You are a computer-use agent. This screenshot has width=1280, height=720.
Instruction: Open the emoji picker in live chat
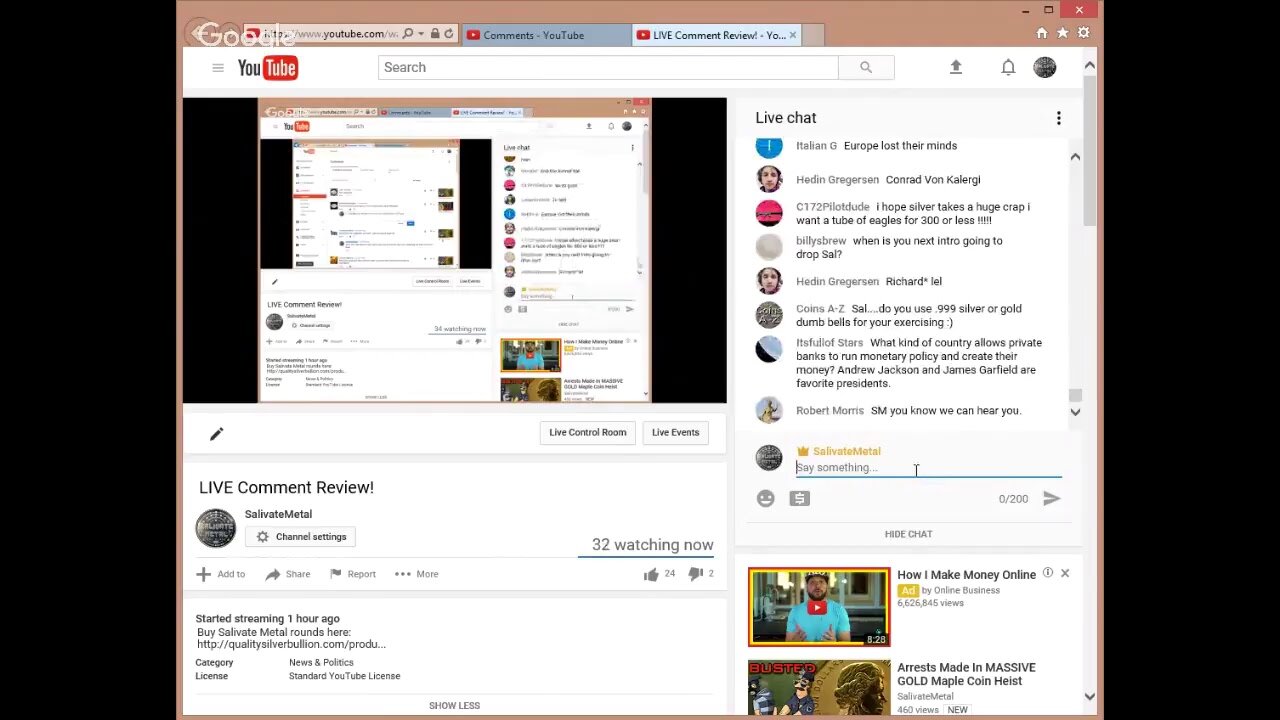pyautogui.click(x=766, y=498)
